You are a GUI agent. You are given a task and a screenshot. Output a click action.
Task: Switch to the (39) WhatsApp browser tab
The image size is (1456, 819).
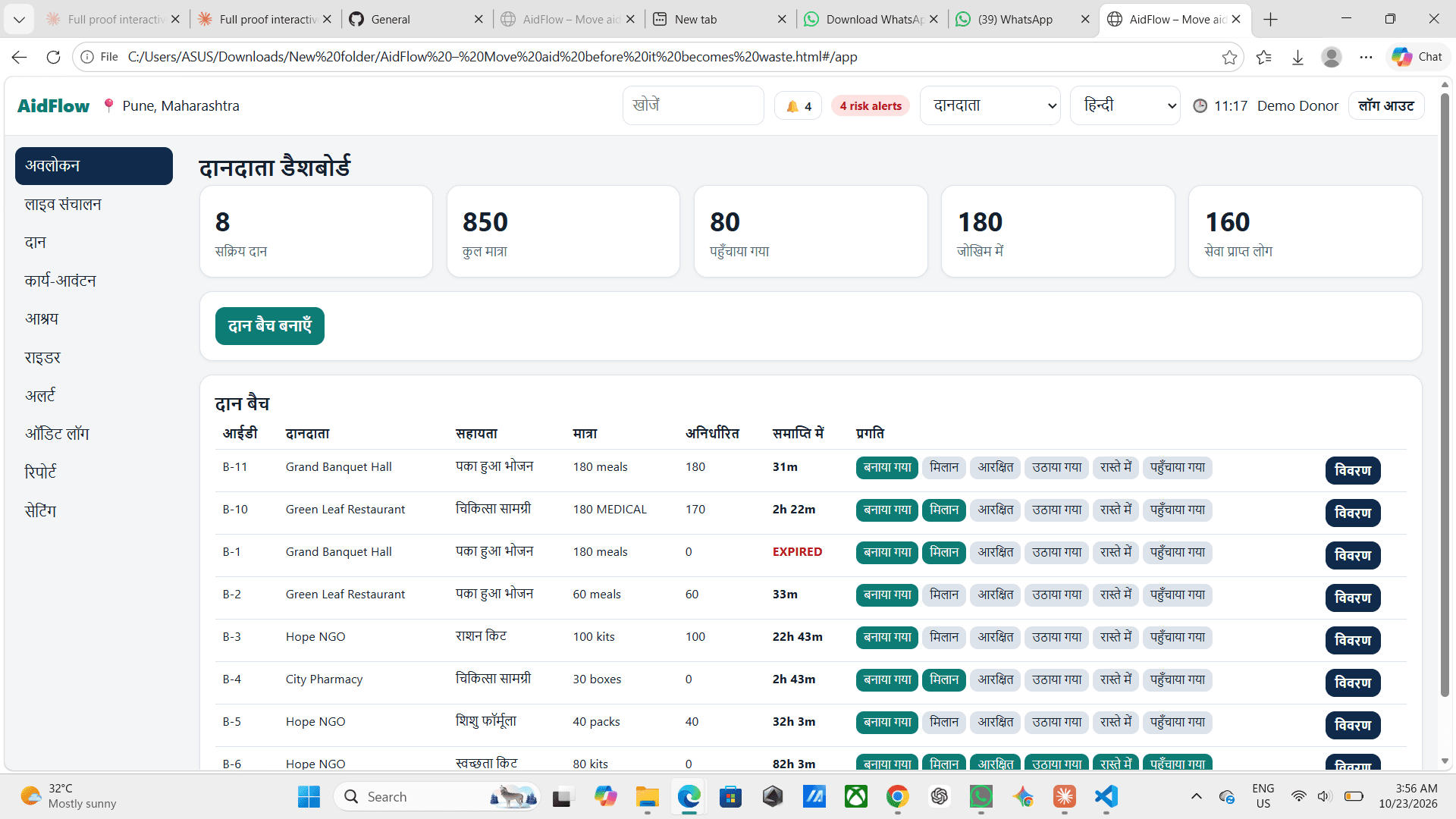[1022, 20]
